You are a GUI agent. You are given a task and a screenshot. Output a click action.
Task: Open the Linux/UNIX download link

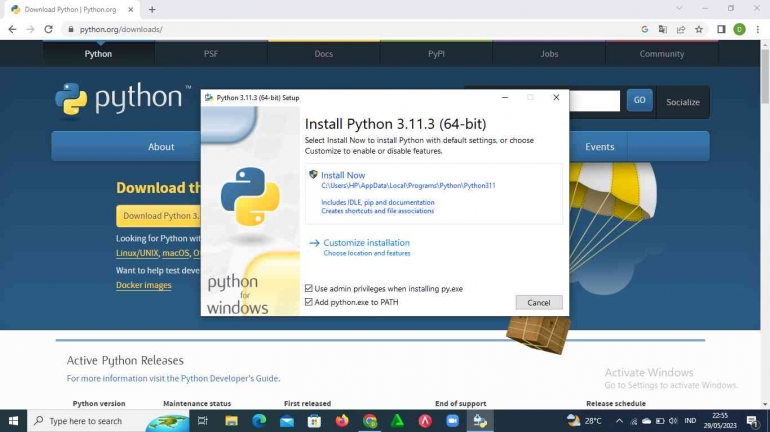click(x=137, y=253)
